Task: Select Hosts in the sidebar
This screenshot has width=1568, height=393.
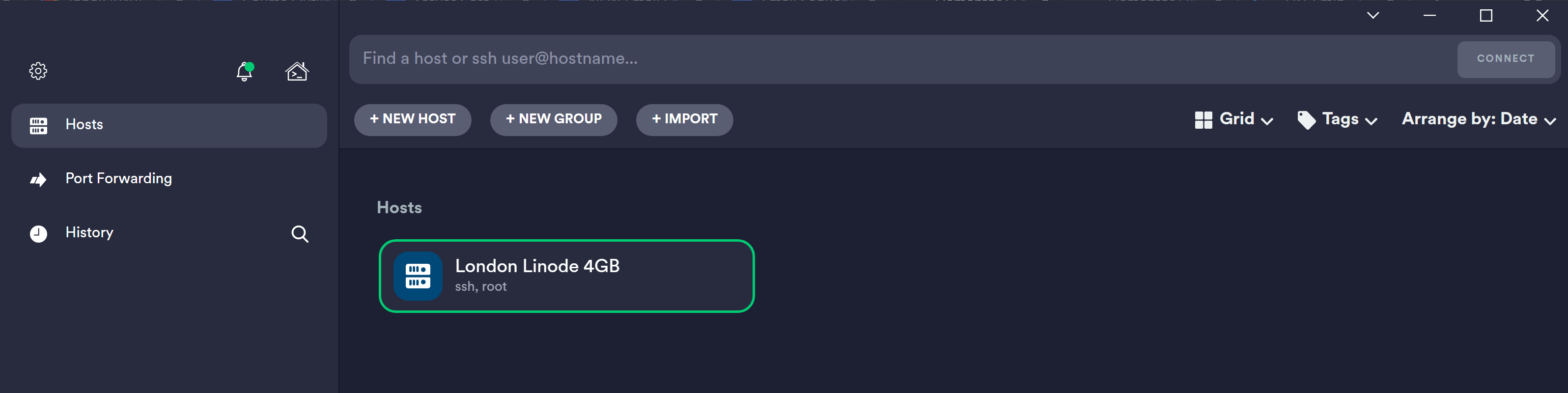Action: pyautogui.click(x=84, y=125)
